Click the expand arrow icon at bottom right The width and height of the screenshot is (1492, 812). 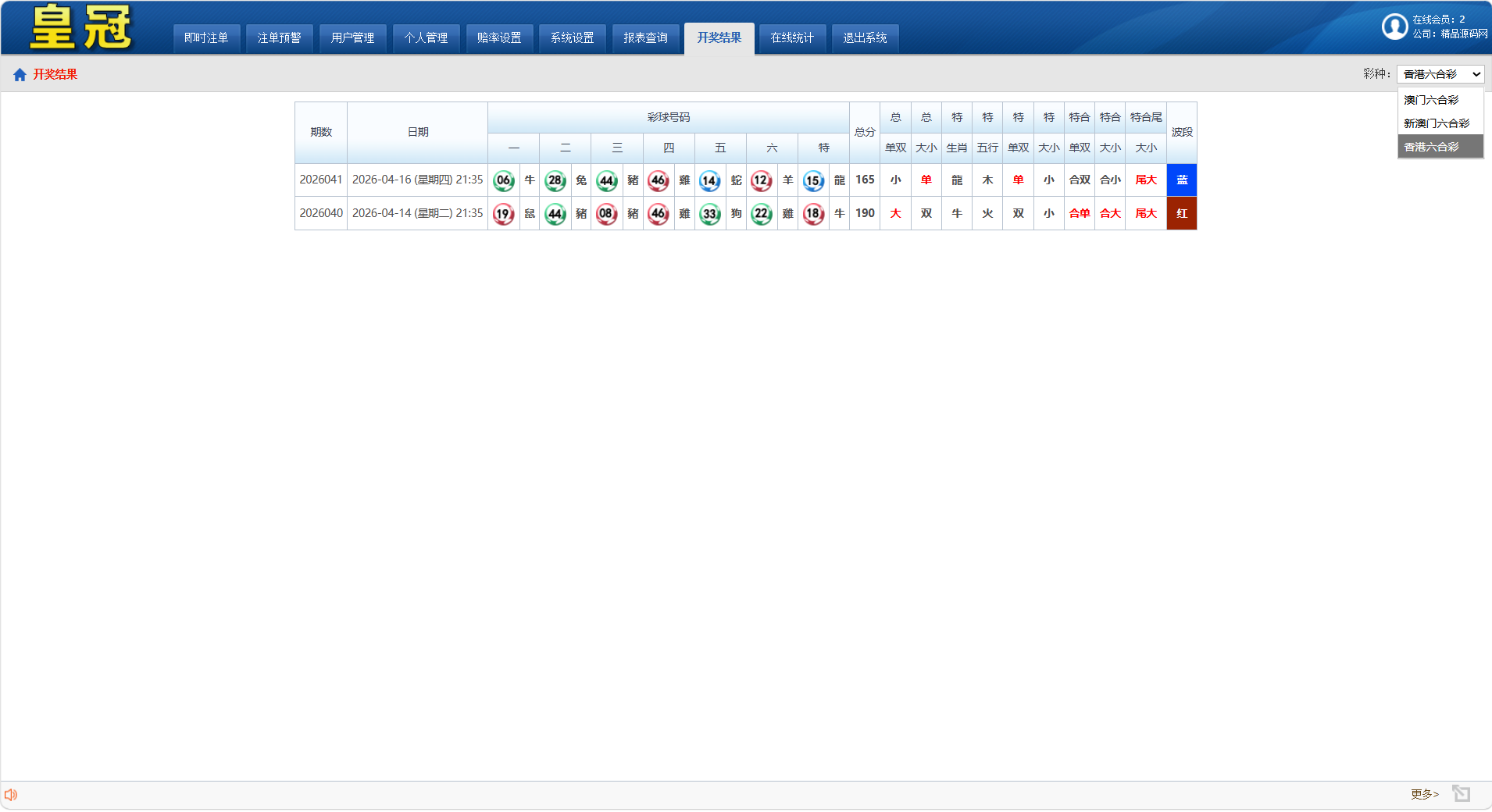click(x=1461, y=794)
